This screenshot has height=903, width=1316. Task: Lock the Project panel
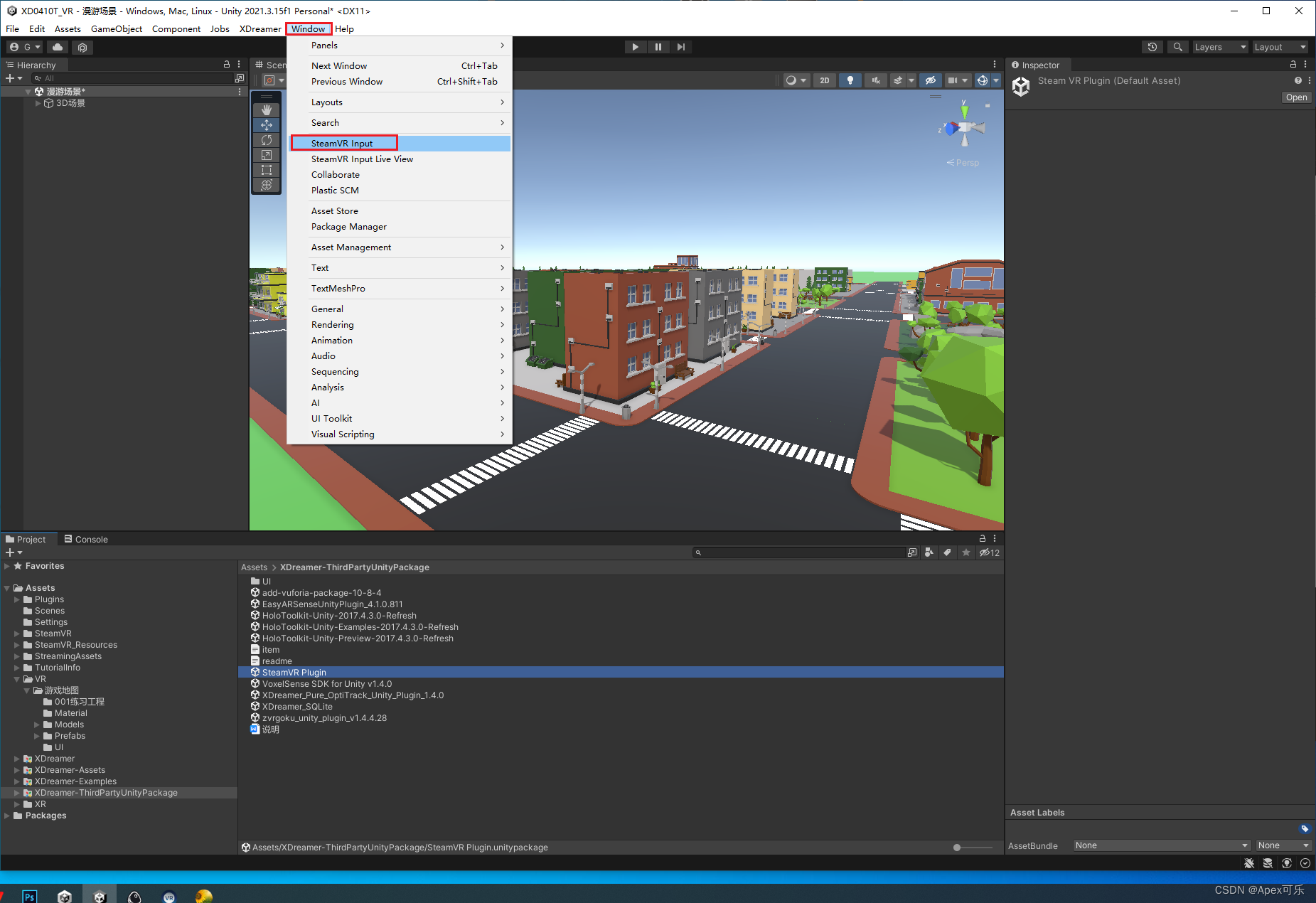pos(983,538)
